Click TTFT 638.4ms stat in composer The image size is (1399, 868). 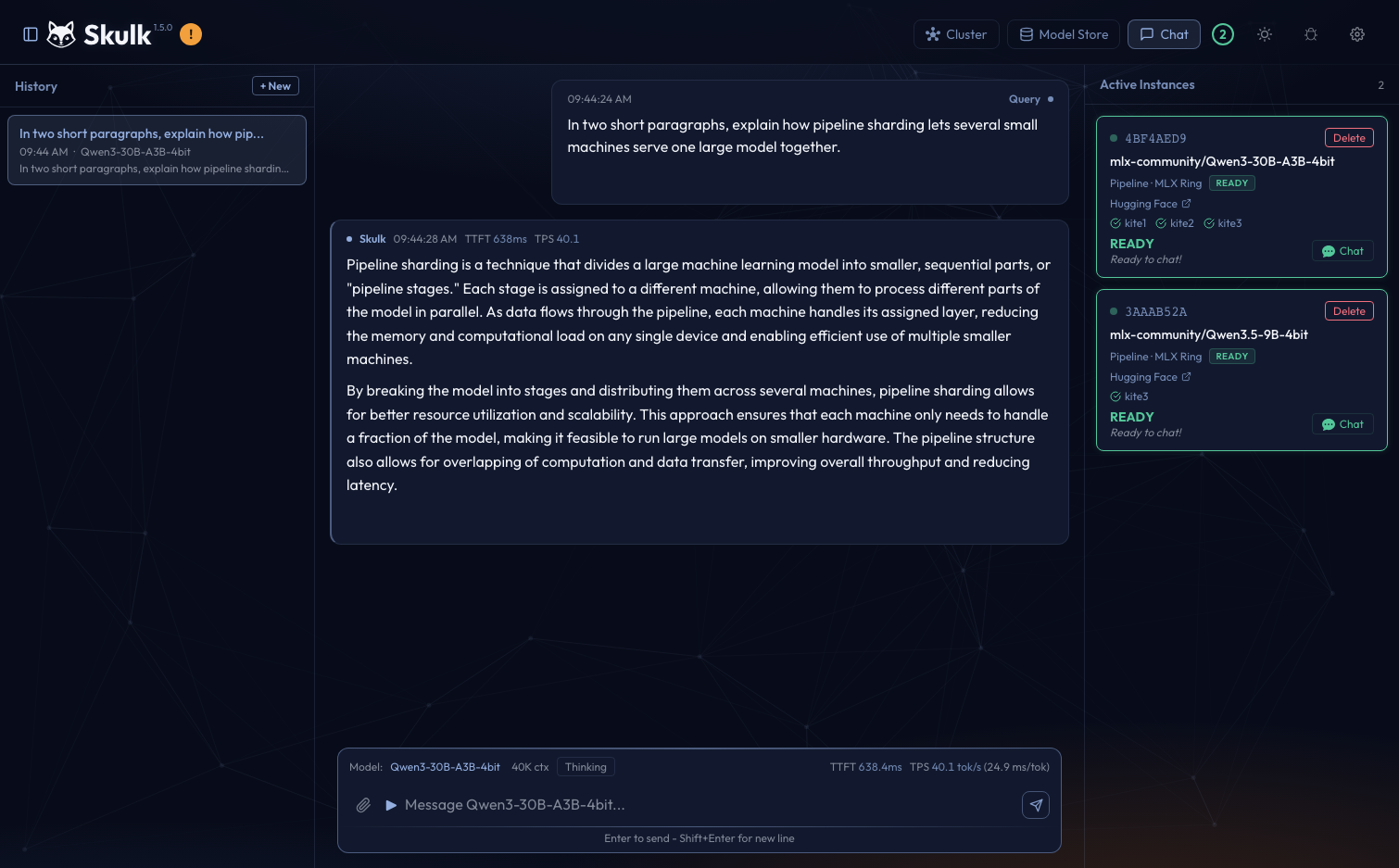tap(865, 767)
